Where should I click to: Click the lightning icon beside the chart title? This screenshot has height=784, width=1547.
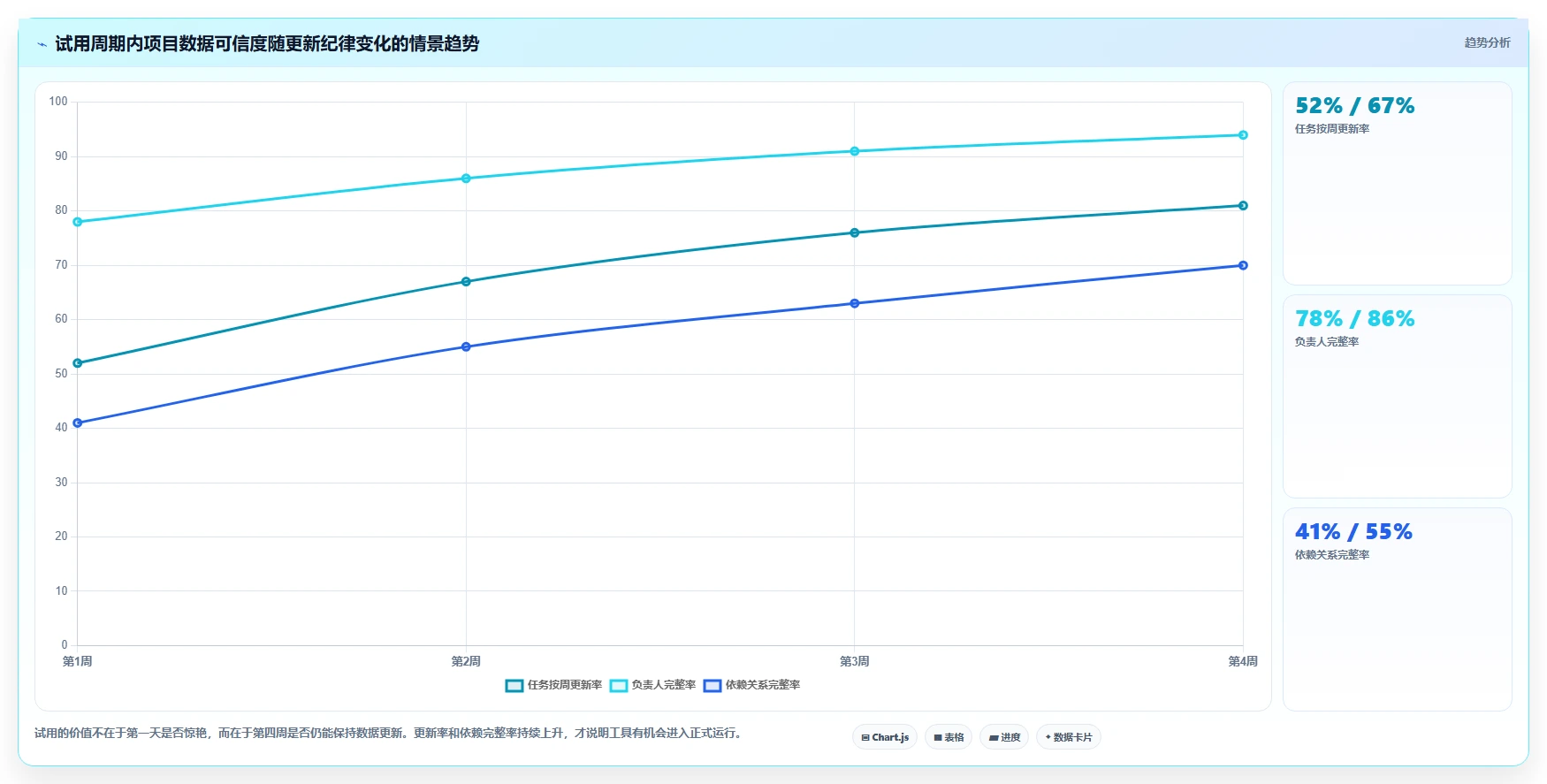(x=42, y=44)
